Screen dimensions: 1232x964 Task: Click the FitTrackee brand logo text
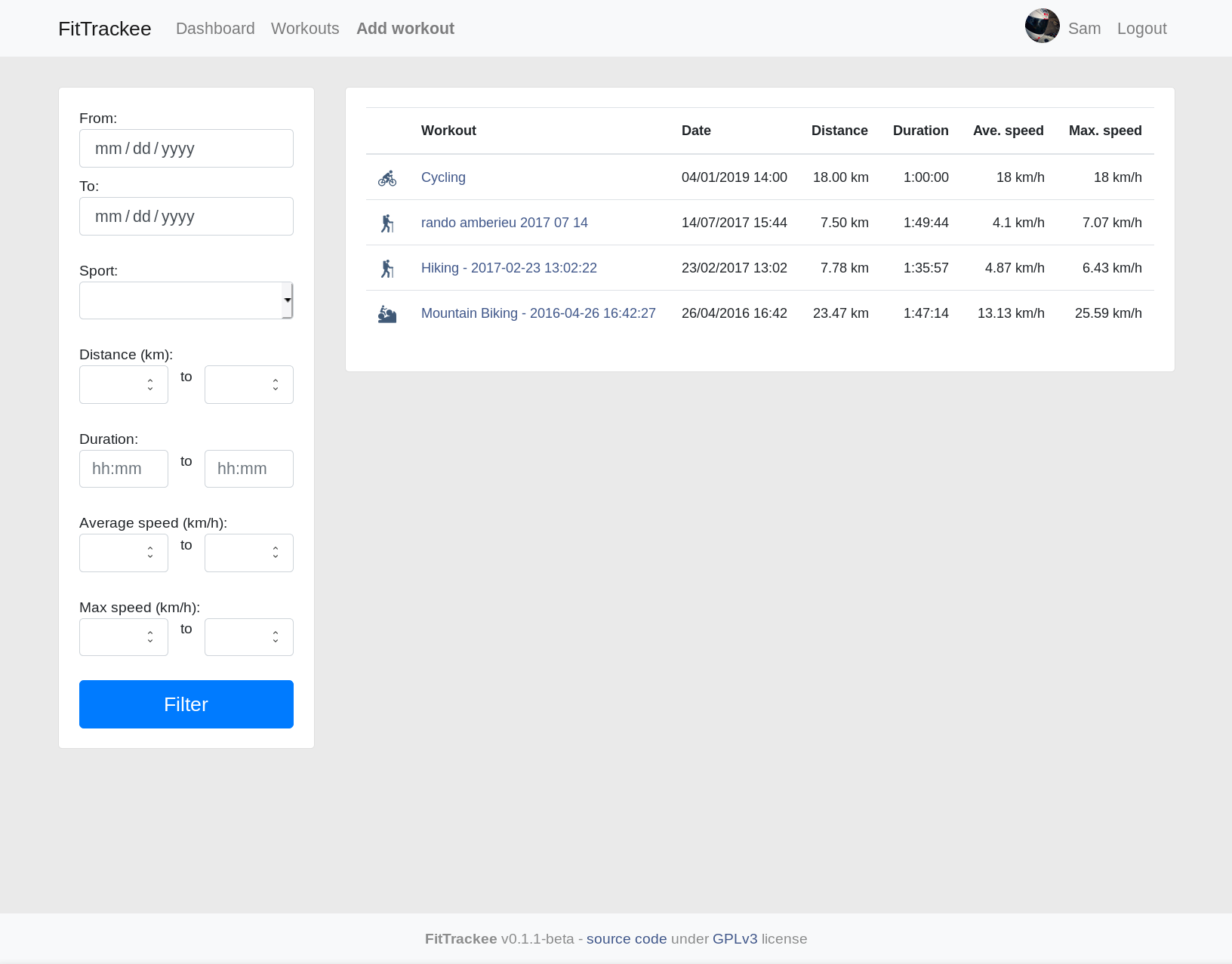coord(105,29)
